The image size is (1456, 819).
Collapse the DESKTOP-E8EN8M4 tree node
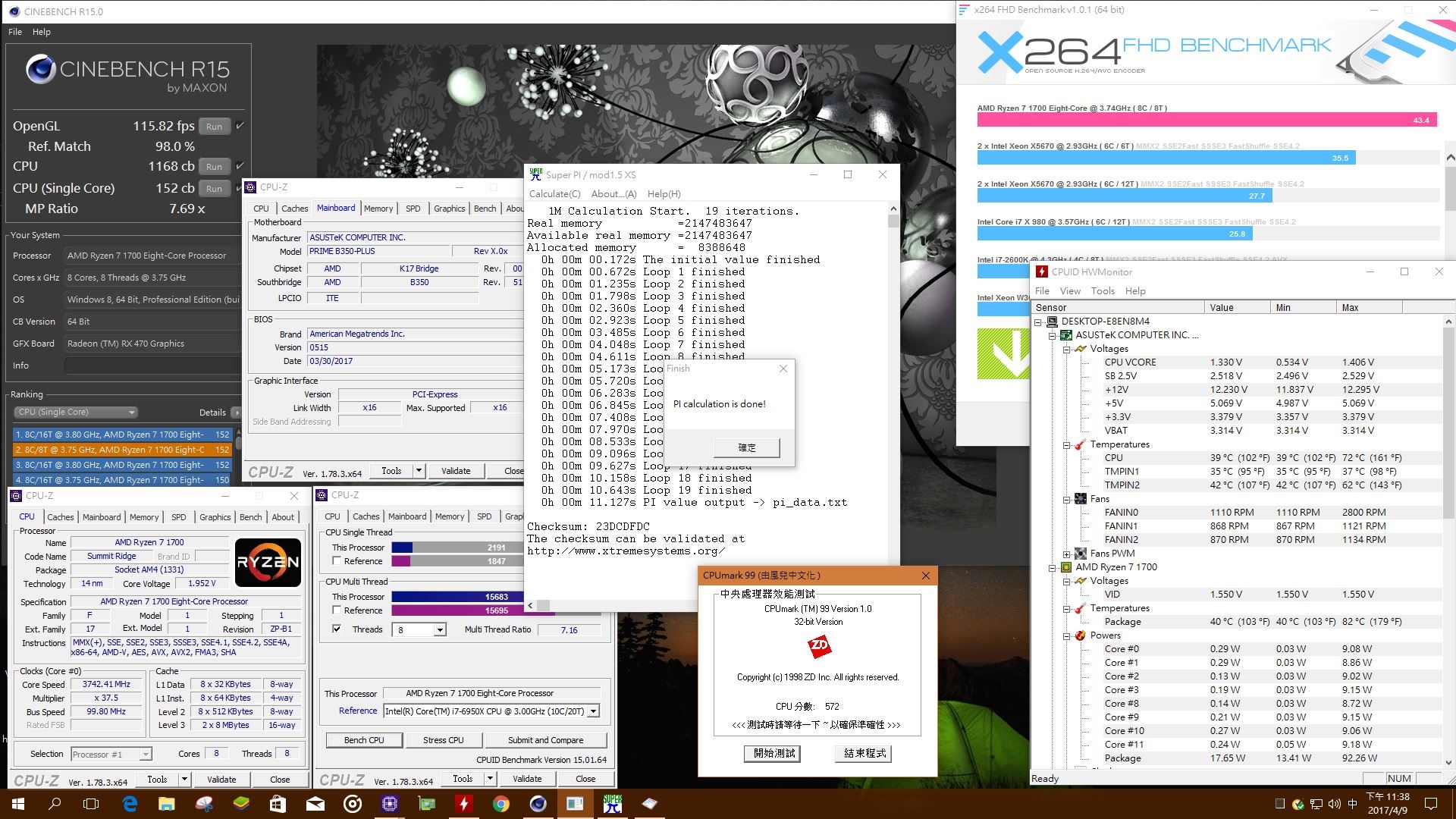click(x=1039, y=322)
